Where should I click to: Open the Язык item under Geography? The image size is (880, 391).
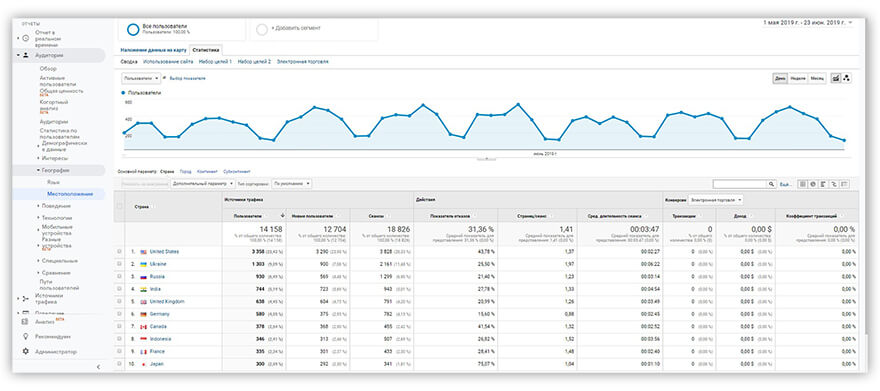(53, 182)
